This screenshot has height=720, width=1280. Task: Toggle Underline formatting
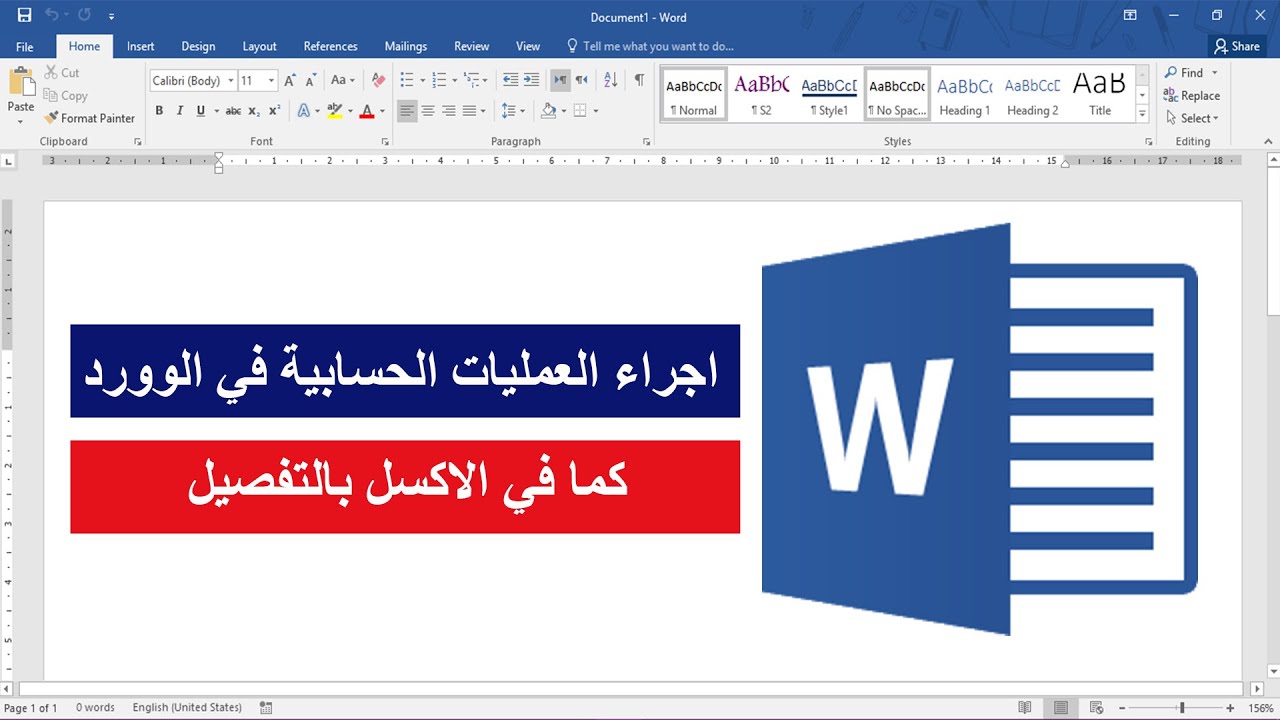(201, 111)
